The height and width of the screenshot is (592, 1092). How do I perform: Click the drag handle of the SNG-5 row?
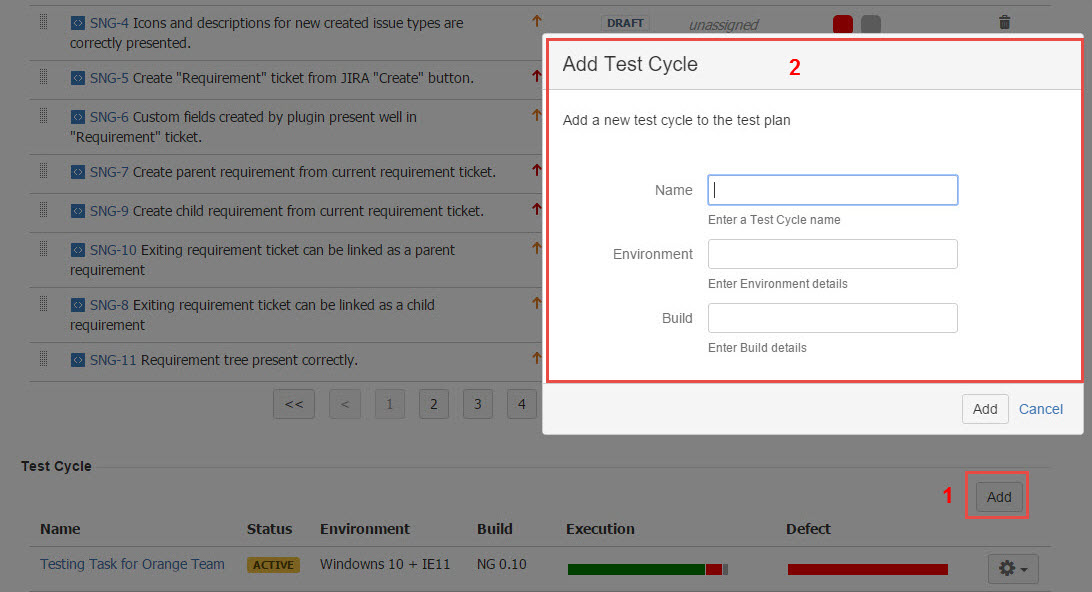pyautogui.click(x=44, y=77)
